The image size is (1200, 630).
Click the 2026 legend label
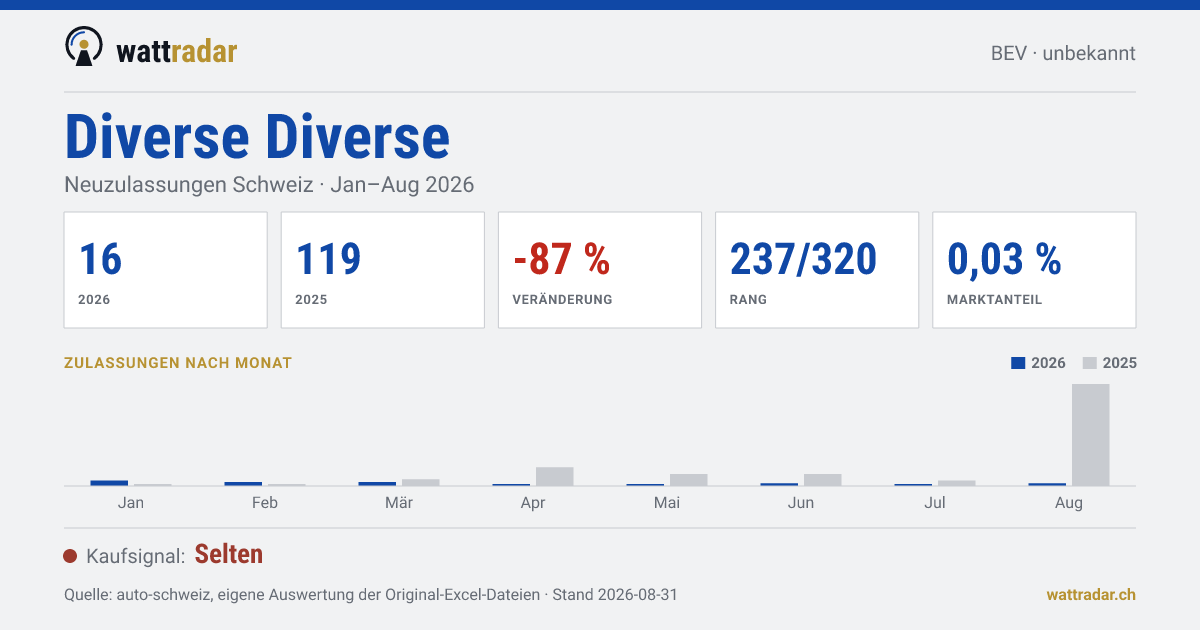point(1048,363)
